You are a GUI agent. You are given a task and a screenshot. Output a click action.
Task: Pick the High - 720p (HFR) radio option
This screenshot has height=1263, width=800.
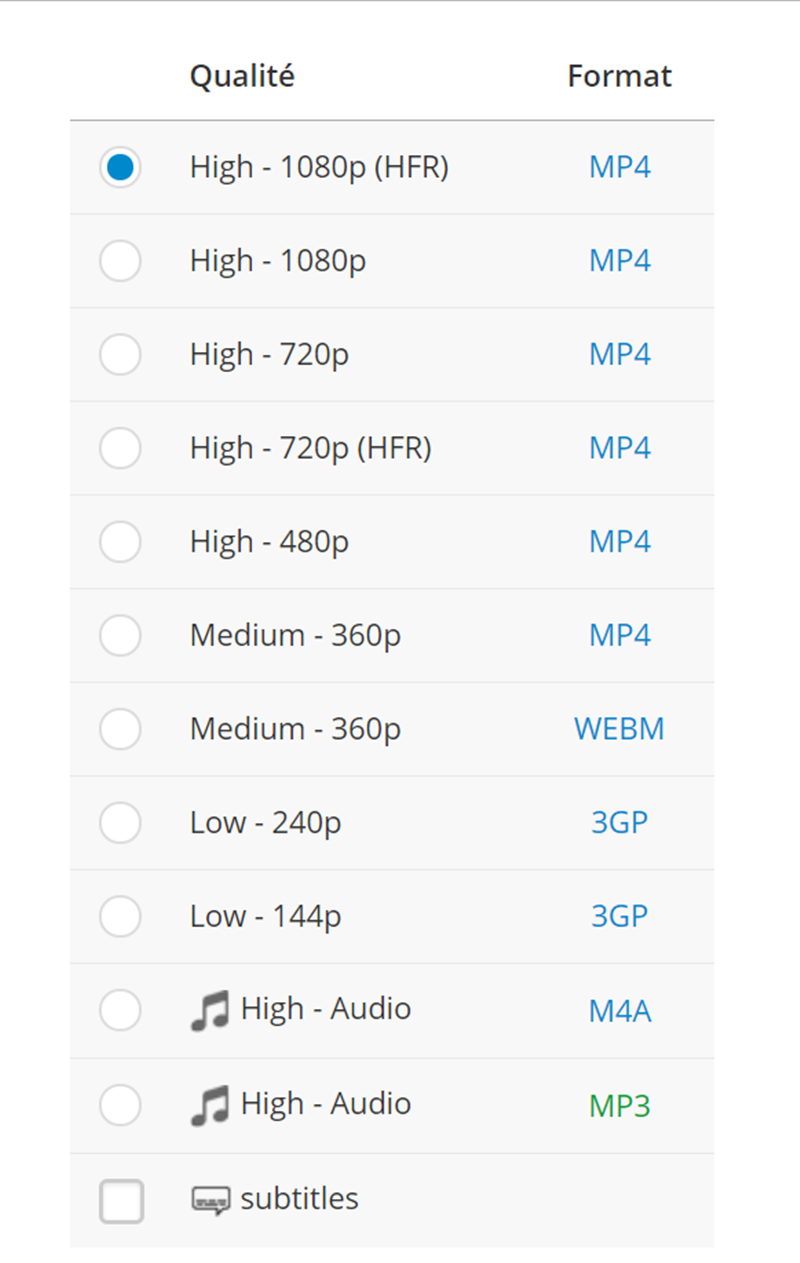point(120,448)
